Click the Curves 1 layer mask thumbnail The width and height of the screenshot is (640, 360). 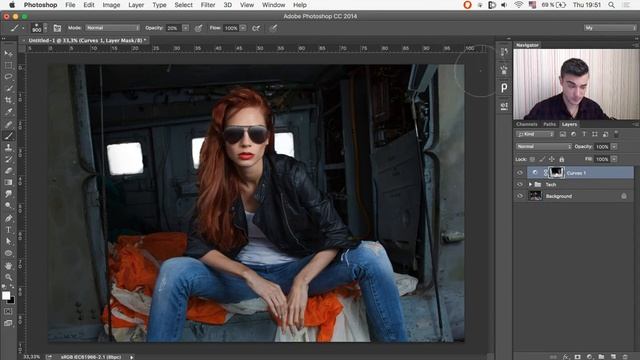point(556,173)
